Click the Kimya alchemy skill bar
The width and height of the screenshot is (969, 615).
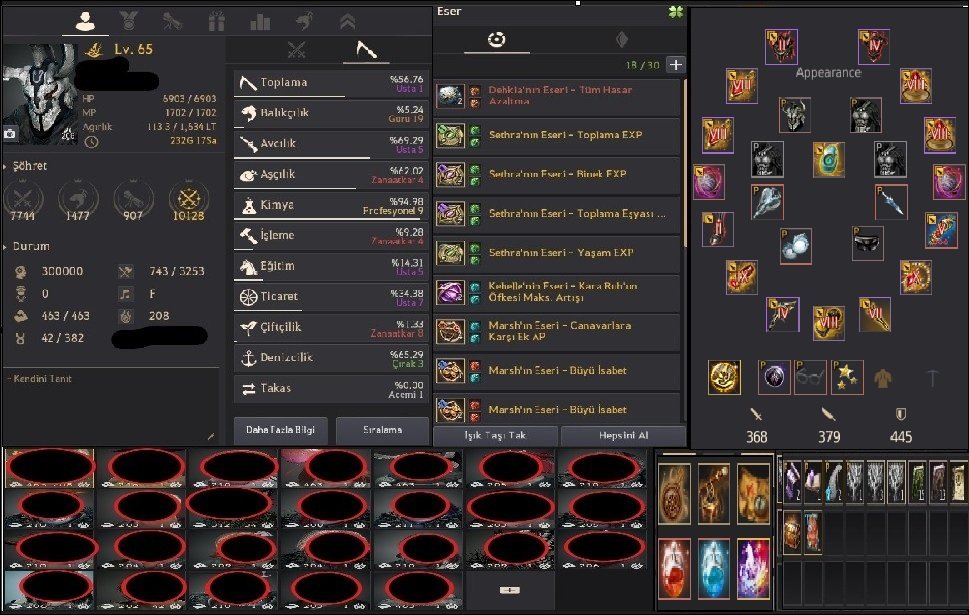pyautogui.click(x=331, y=206)
